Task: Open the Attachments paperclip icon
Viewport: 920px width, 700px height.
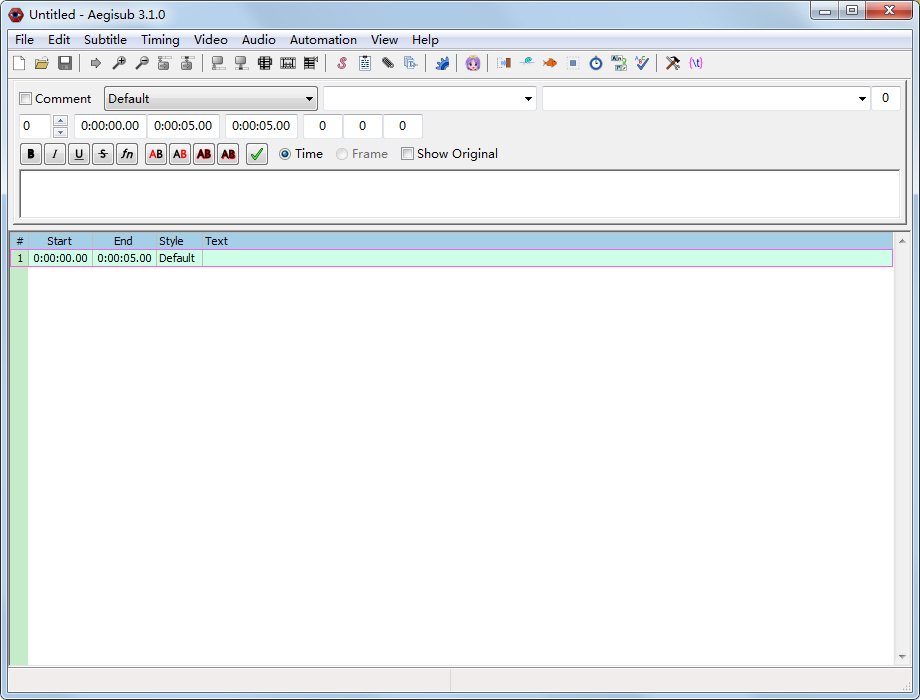Action: click(x=387, y=63)
